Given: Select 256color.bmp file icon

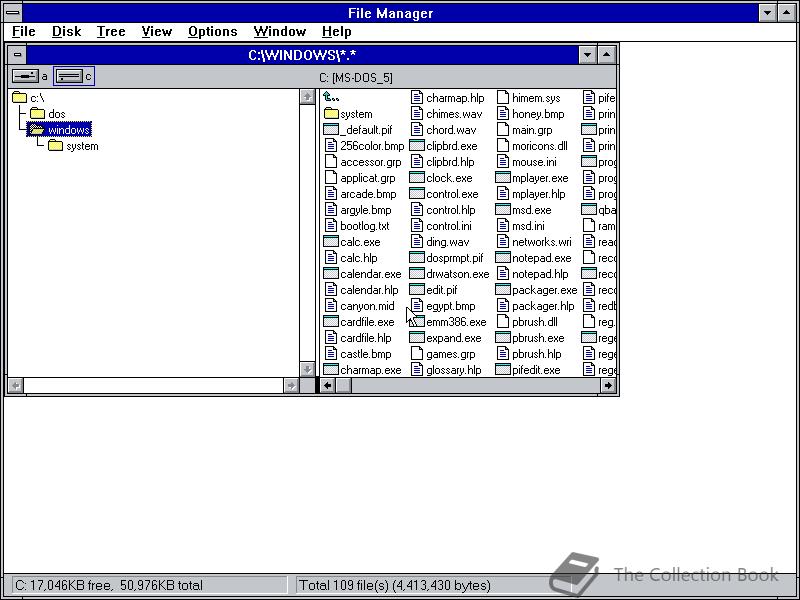Looking at the screenshot, I should pyautogui.click(x=331, y=146).
